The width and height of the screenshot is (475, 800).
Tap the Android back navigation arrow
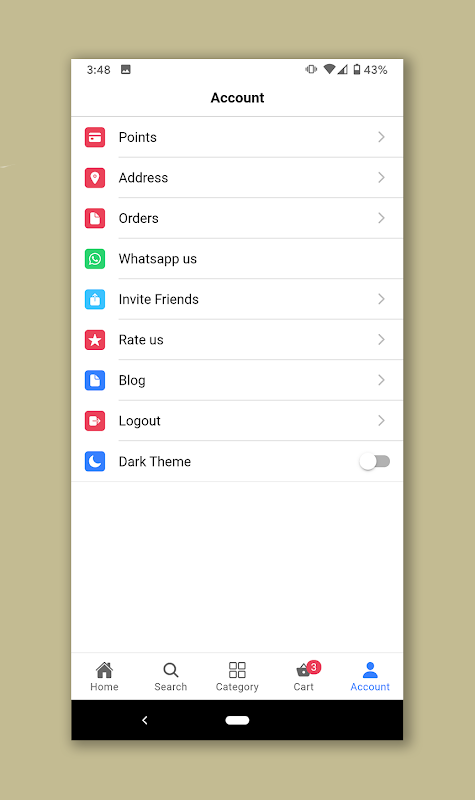click(x=145, y=720)
